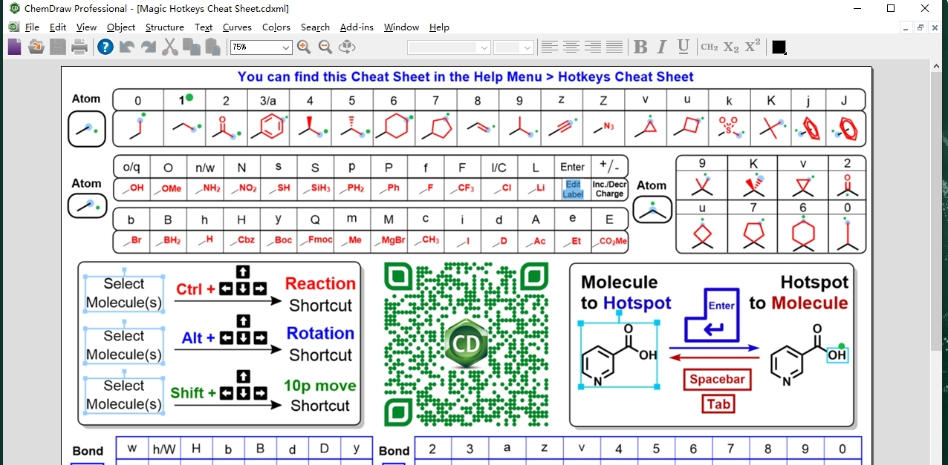Open the Colors menu
The width and height of the screenshot is (948, 465).
coord(276,27)
